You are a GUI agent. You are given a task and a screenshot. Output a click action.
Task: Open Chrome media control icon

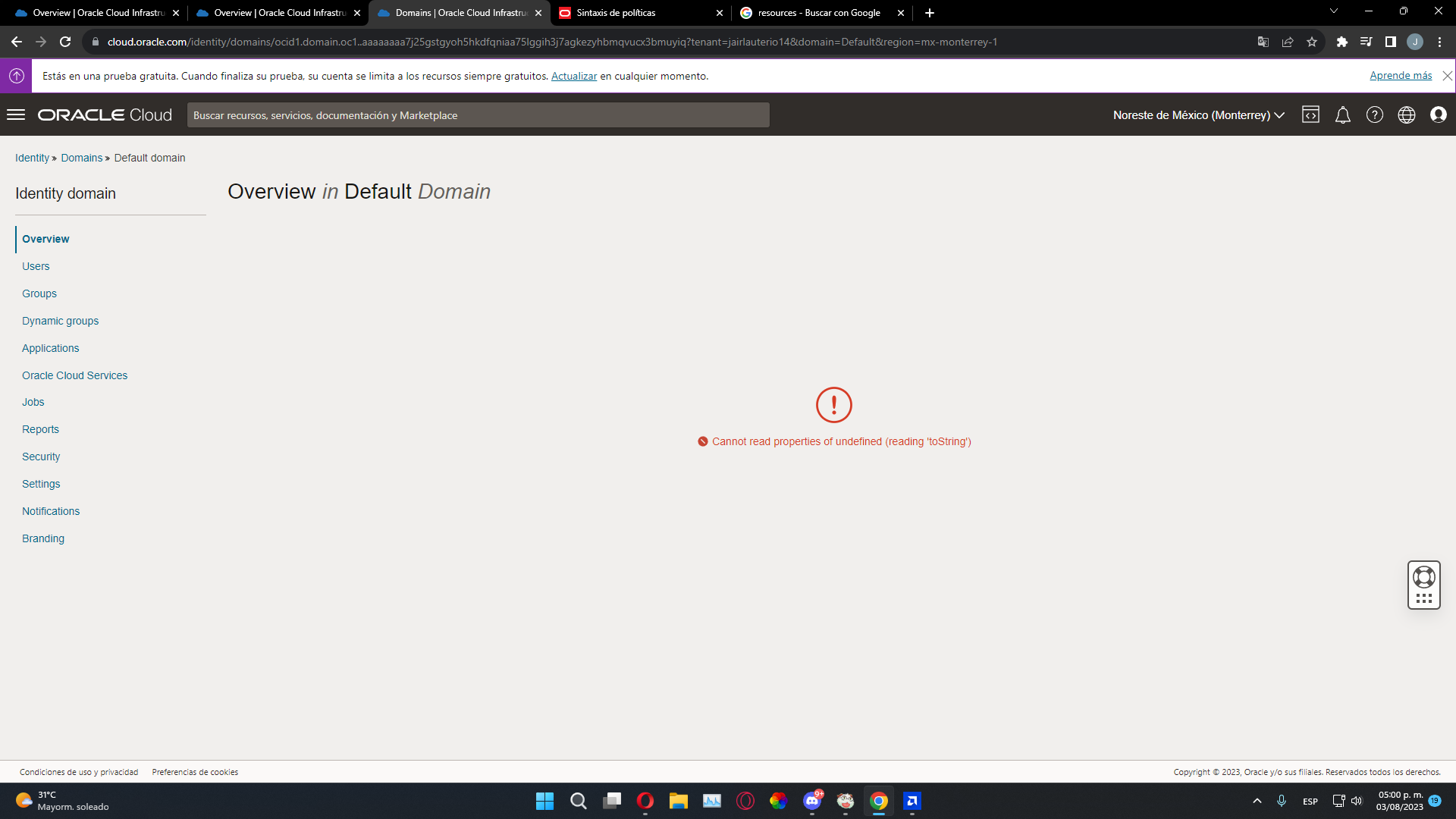[1367, 42]
